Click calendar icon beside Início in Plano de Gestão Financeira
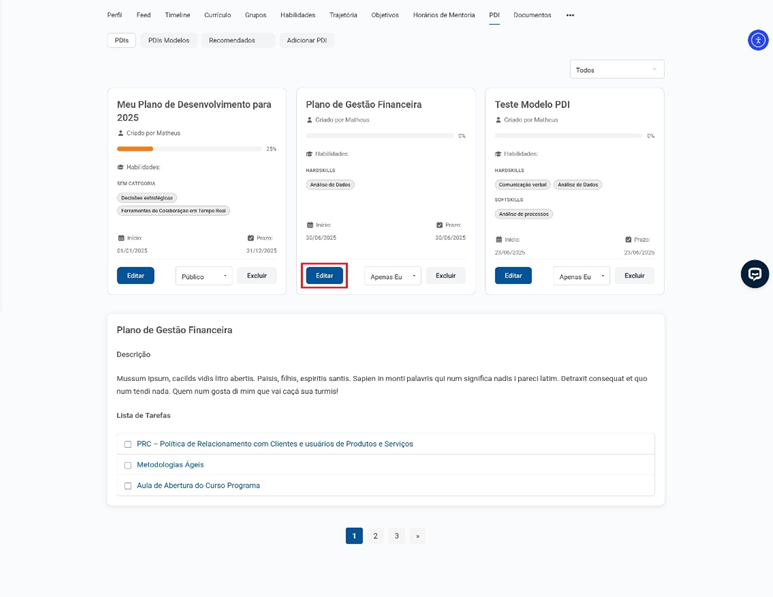 [310, 225]
